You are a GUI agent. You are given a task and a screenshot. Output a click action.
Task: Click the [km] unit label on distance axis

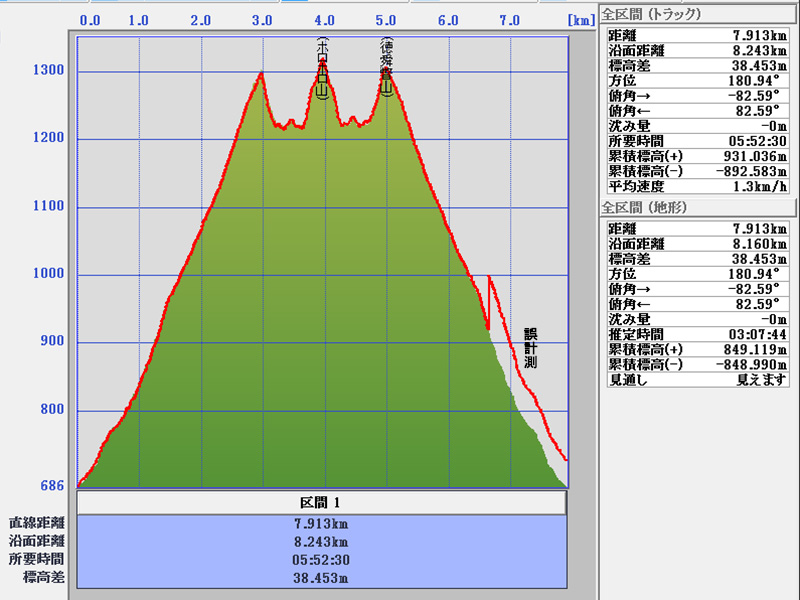(x=581, y=20)
